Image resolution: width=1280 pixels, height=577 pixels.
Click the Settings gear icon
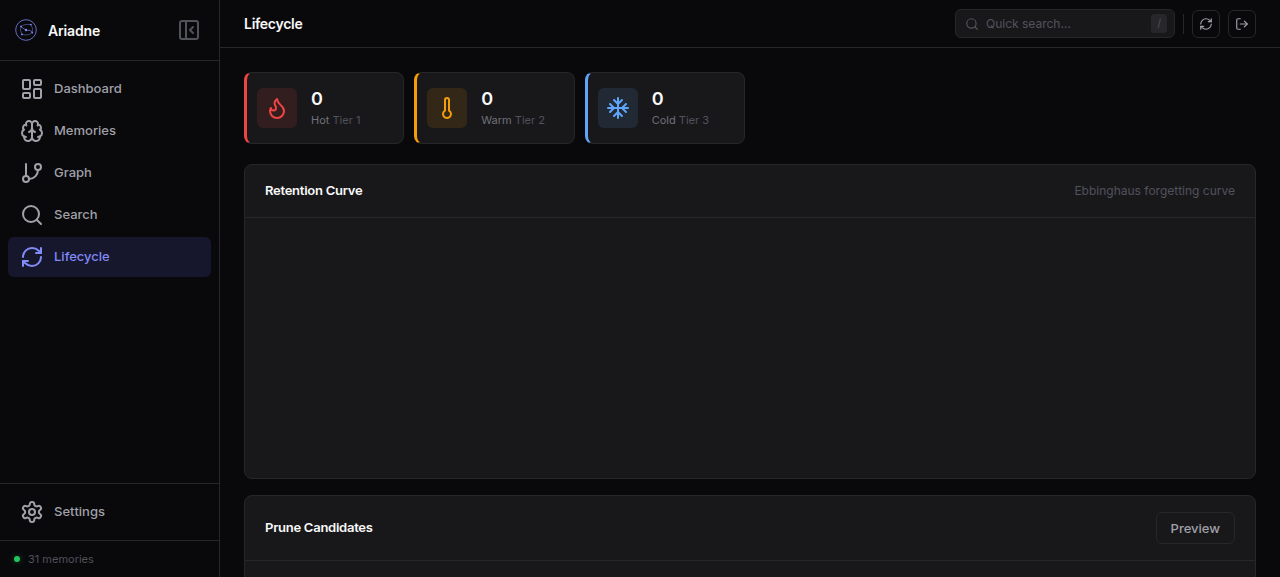point(32,512)
